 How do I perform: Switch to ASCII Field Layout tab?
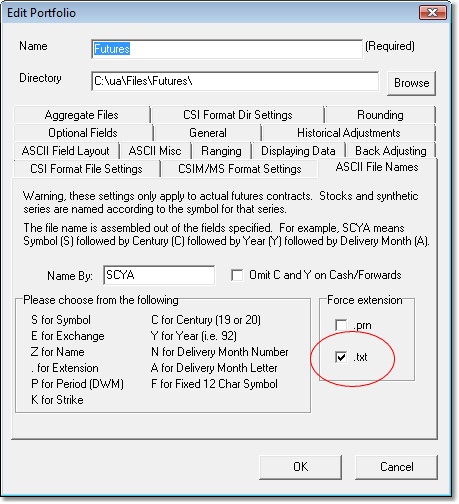[x=66, y=151]
